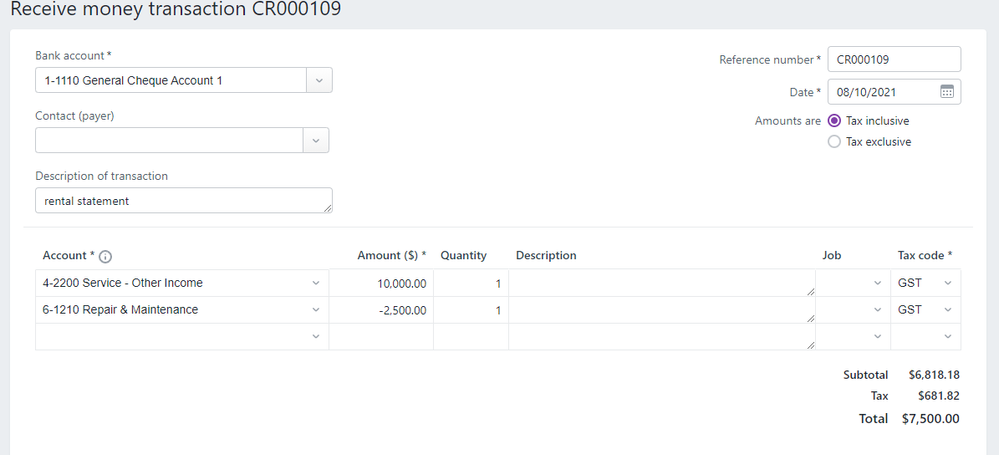Image resolution: width=999 pixels, height=455 pixels.
Task: Click the Reference number field
Action: pos(893,60)
